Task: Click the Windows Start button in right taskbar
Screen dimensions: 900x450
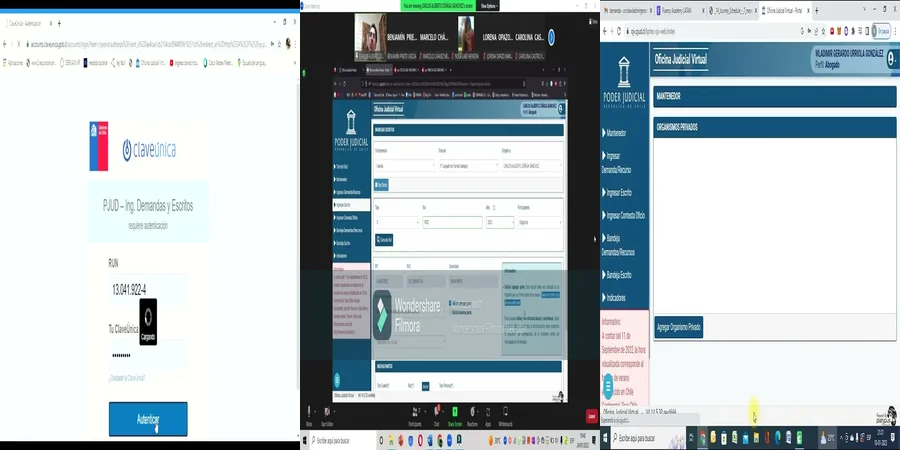Action: point(606,439)
